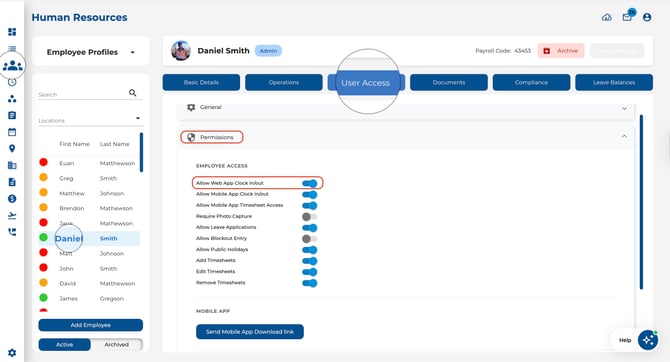Open the phone call icon in sidebar
The image size is (670, 362).
pyautogui.click(x=12, y=232)
